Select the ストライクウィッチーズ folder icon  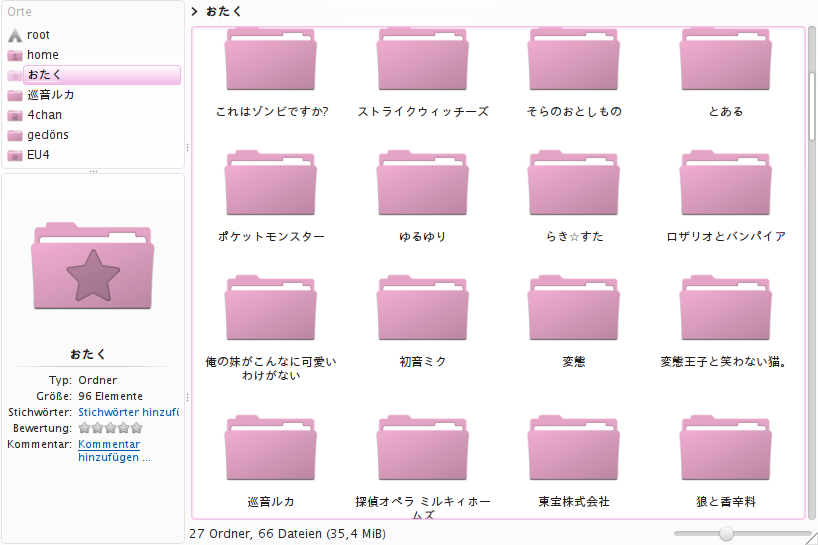[x=423, y=59]
